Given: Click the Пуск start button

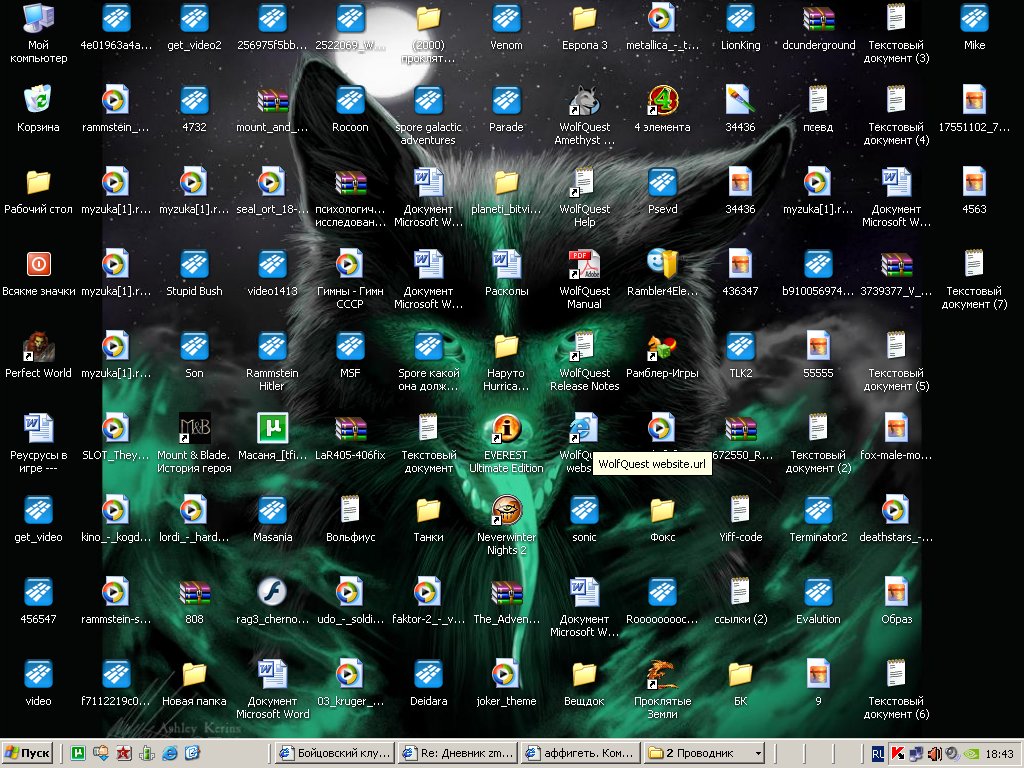Looking at the screenshot, I should (x=29, y=753).
